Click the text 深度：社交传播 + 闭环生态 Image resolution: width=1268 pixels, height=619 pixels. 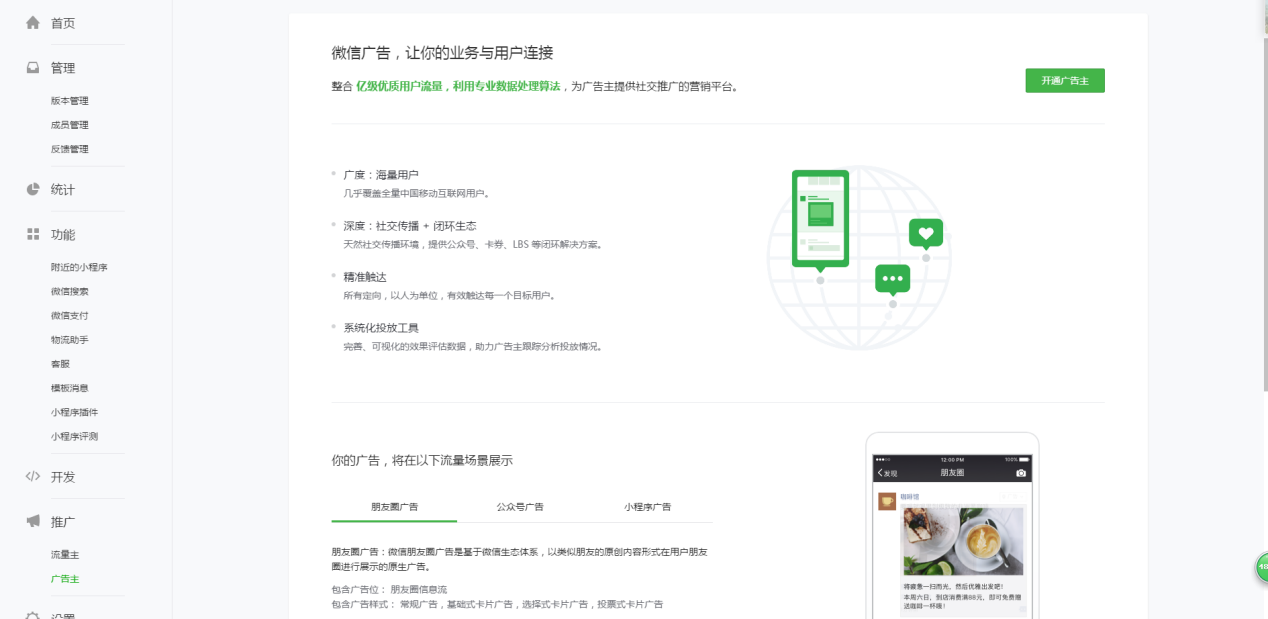(410, 226)
